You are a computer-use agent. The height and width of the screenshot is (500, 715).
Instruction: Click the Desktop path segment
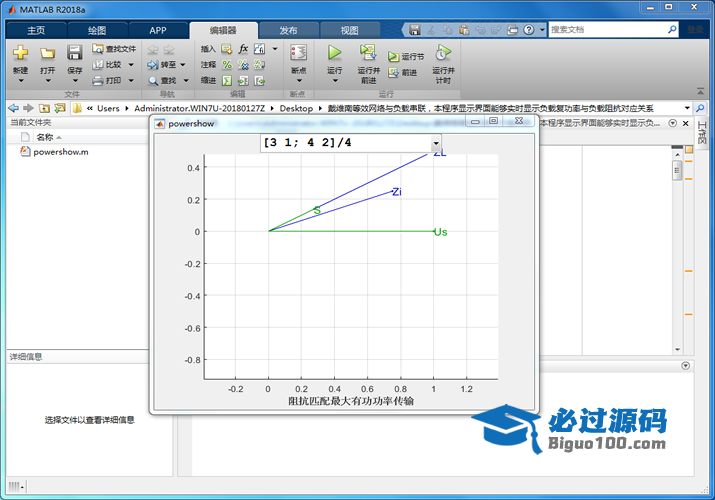tap(296, 108)
